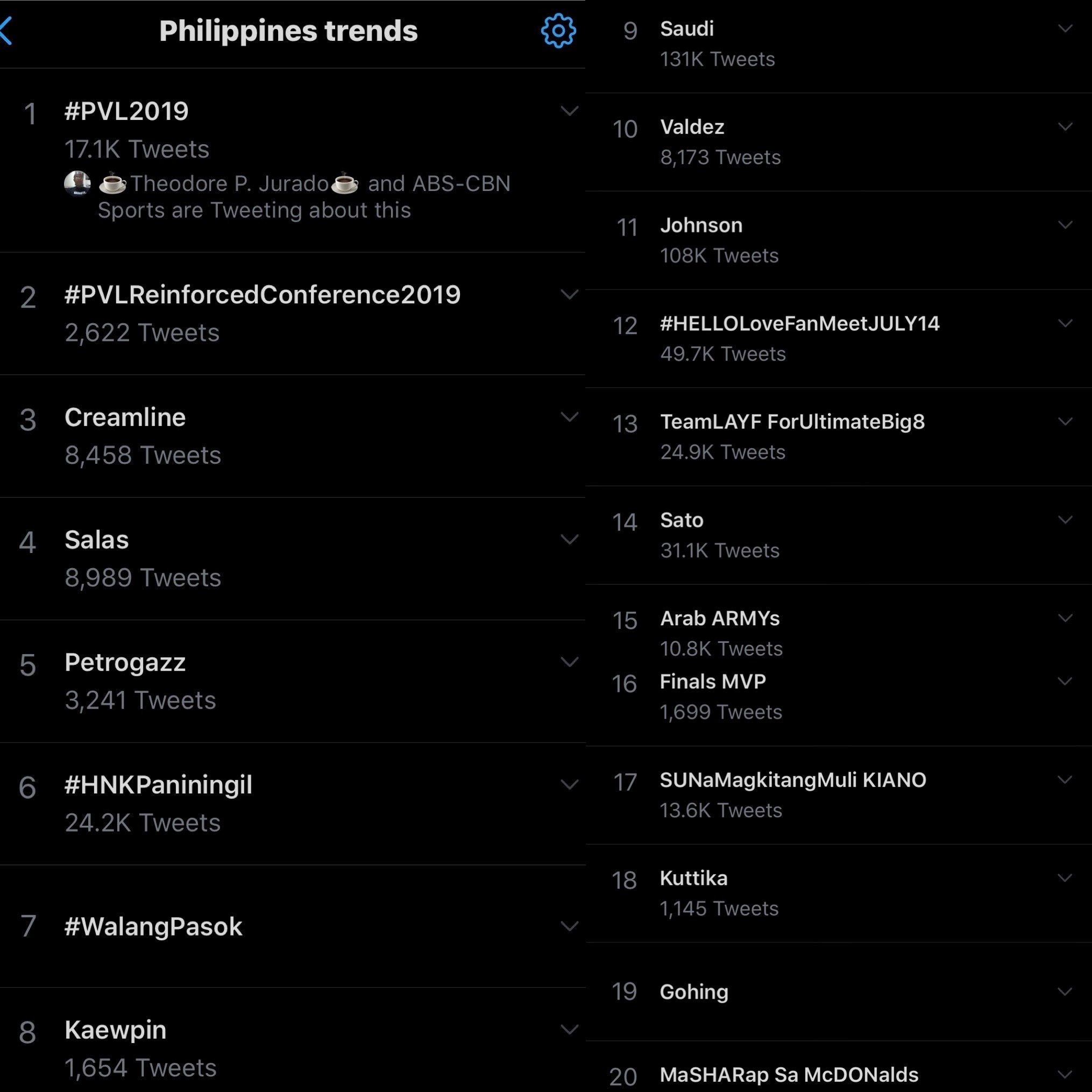This screenshot has width=1092, height=1092.
Task: Open the Arab ARMYs trend
Action: point(839,633)
